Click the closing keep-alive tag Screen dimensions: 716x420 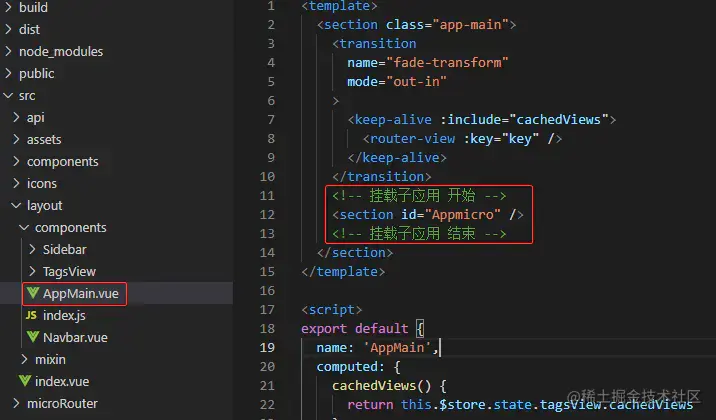(x=397, y=158)
